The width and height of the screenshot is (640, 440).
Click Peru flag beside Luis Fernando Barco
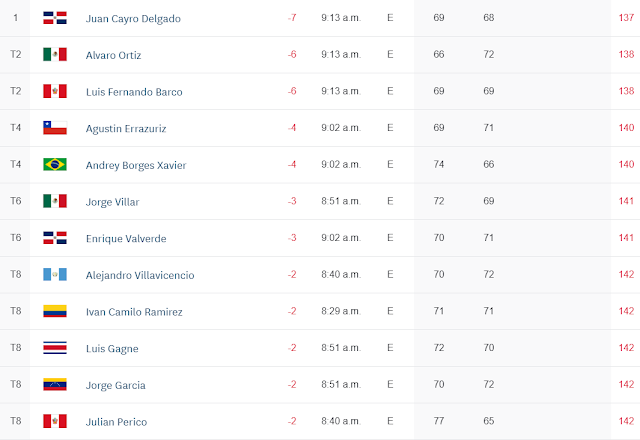(55, 91)
